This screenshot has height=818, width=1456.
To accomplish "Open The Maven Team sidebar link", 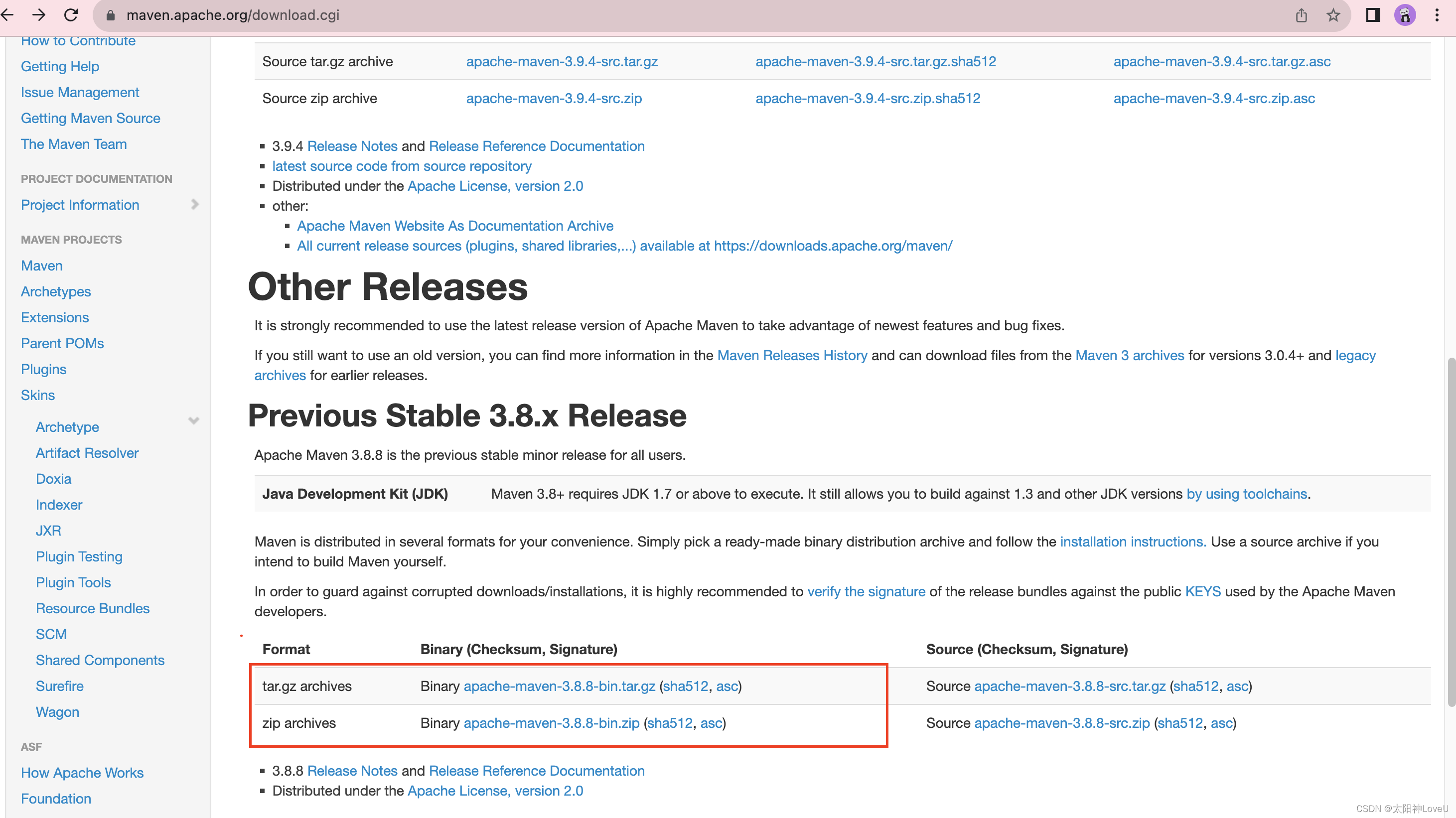I will point(73,144).
